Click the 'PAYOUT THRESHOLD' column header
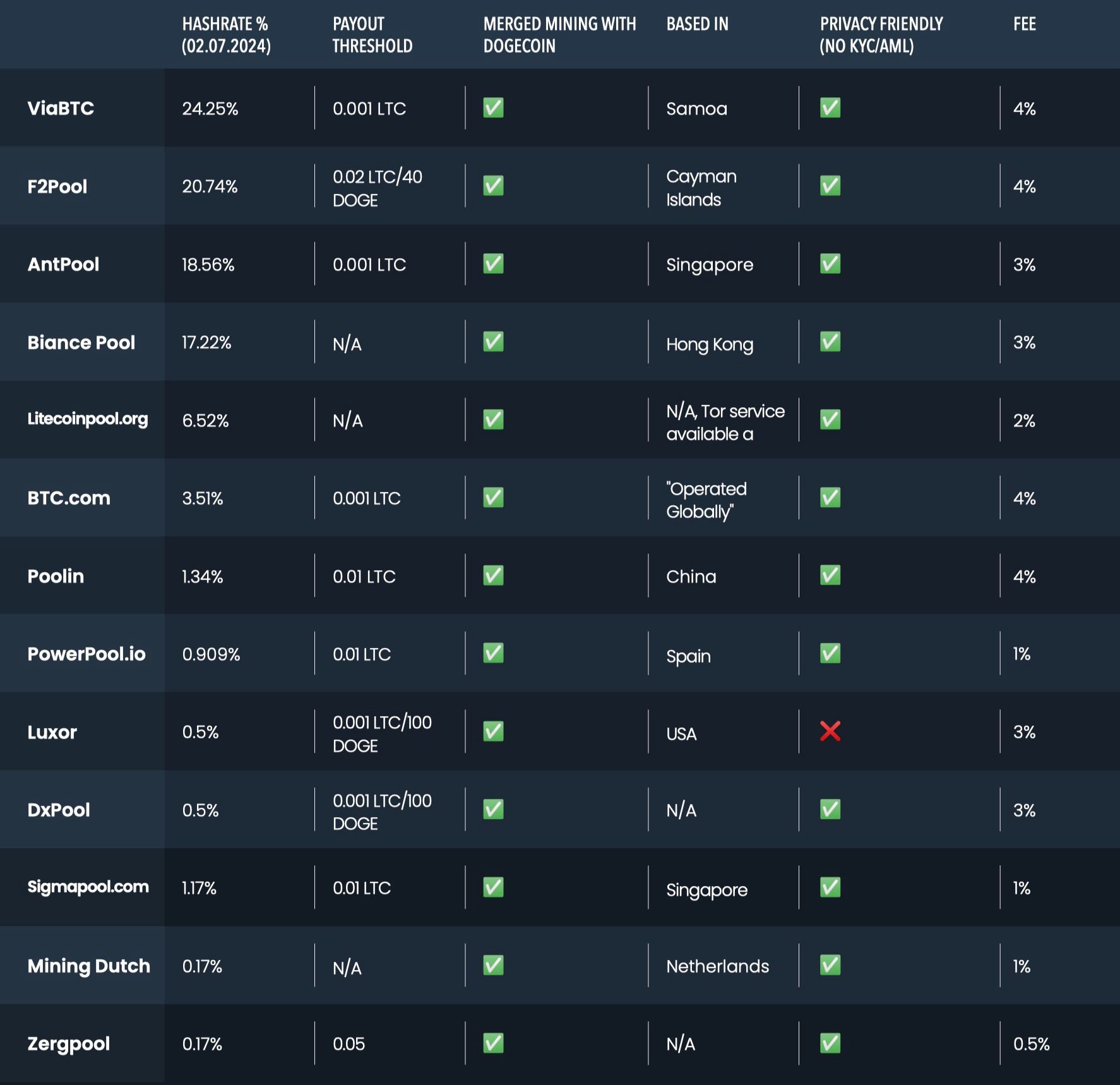This screenshot has height=1085, width=1120. click(372, 35)
